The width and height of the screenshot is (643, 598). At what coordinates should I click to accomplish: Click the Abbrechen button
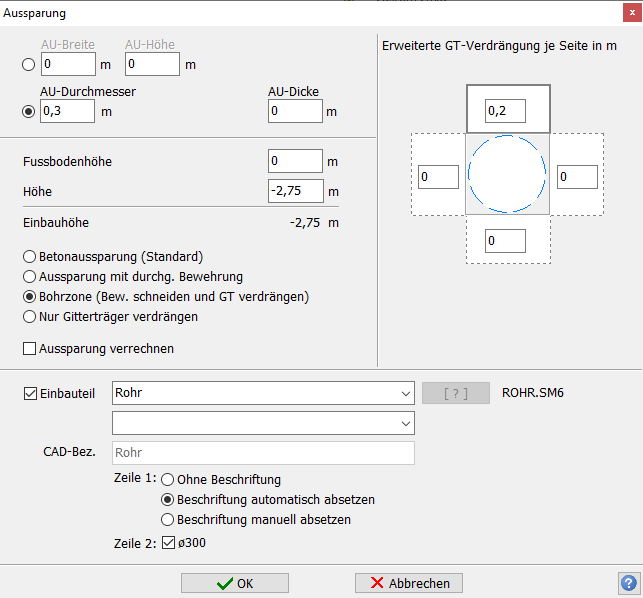[x=409, y=583]
